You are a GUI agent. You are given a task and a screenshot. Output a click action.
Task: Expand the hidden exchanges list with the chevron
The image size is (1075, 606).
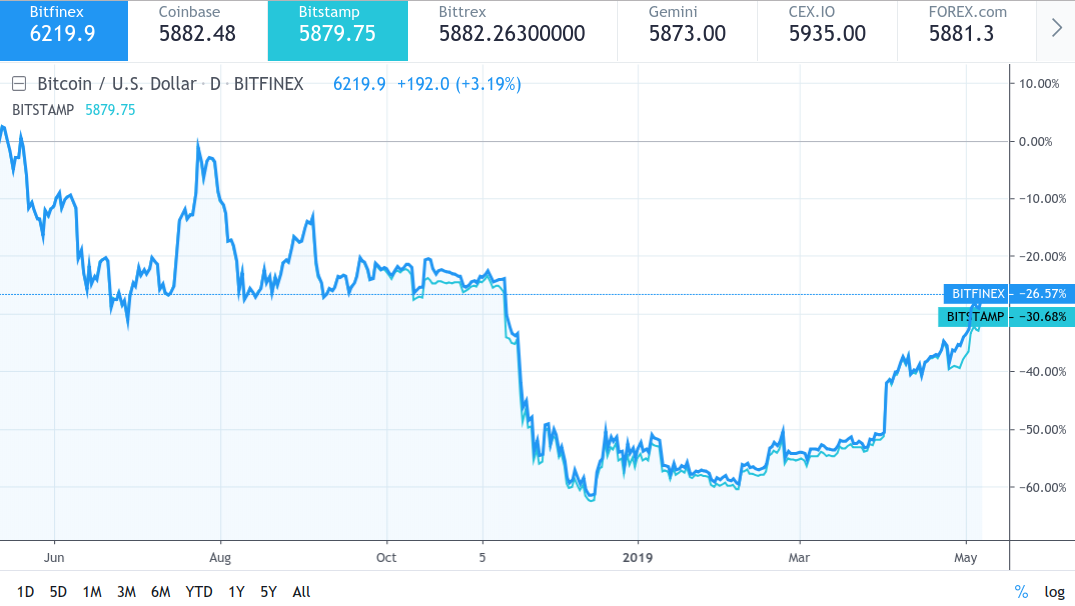point(1058,27)
